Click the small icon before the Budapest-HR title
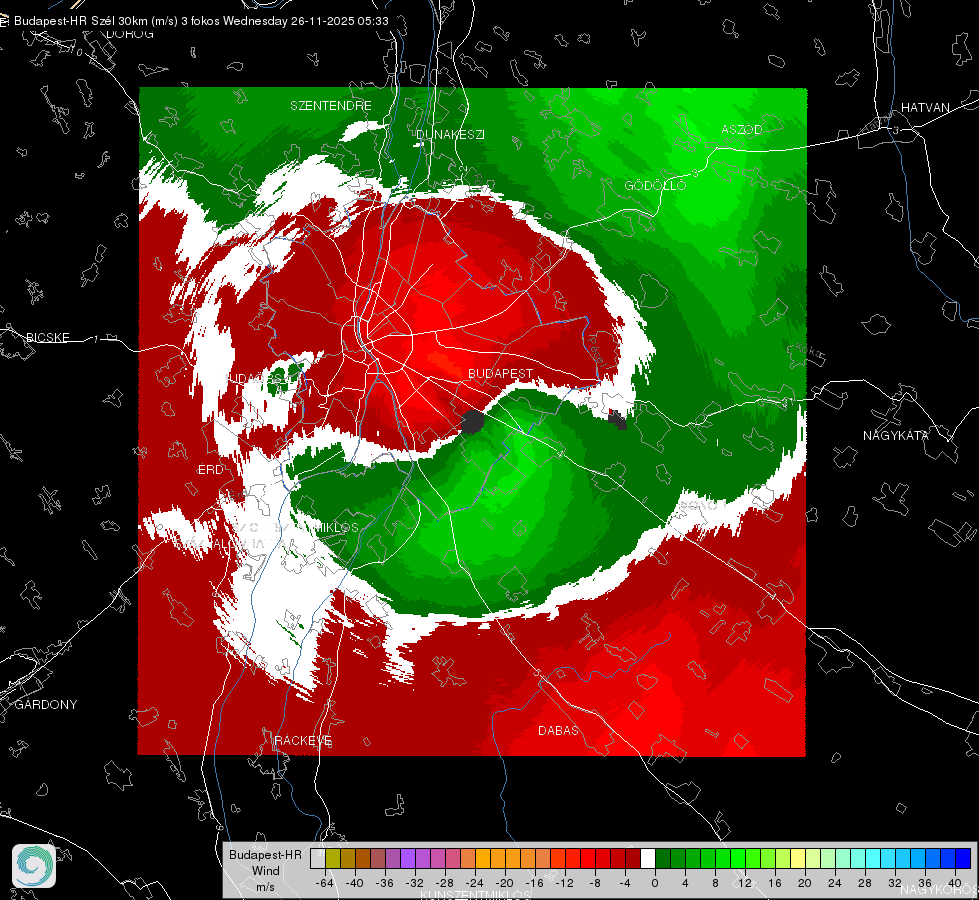The width and height of the screenshot is (979, 900). (x=4, y=21)
